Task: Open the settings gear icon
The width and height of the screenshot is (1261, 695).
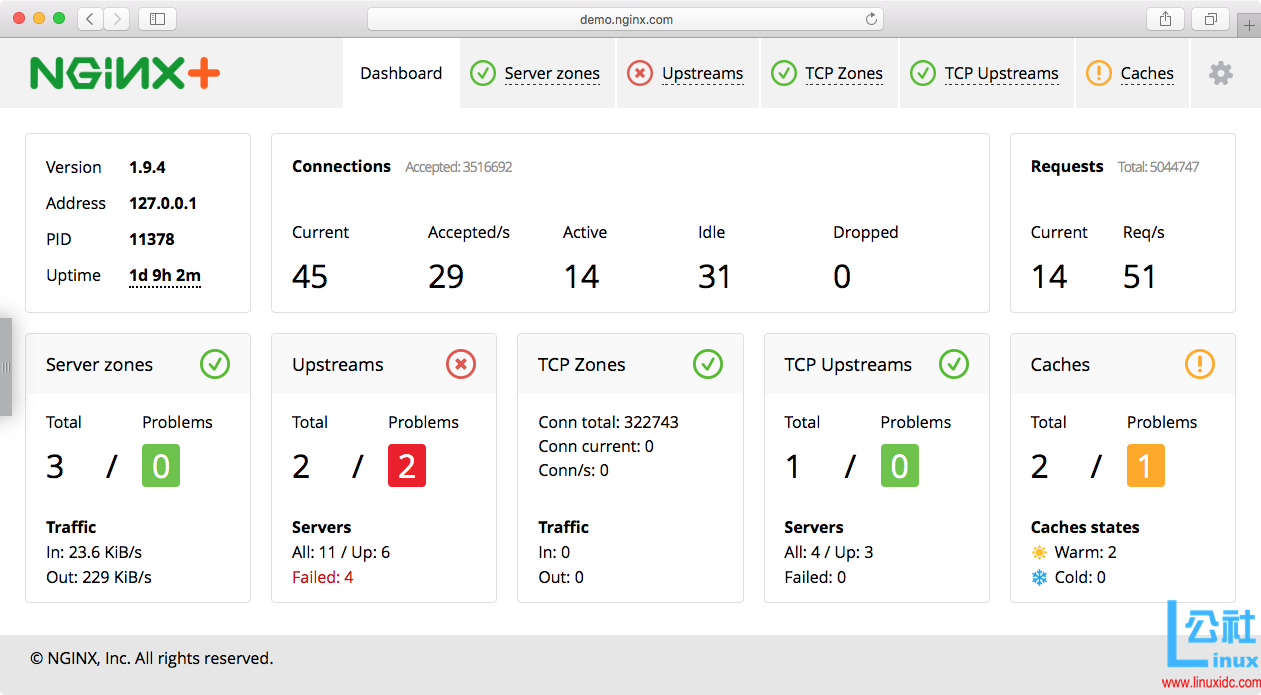Action: [x=1220, y=72]
